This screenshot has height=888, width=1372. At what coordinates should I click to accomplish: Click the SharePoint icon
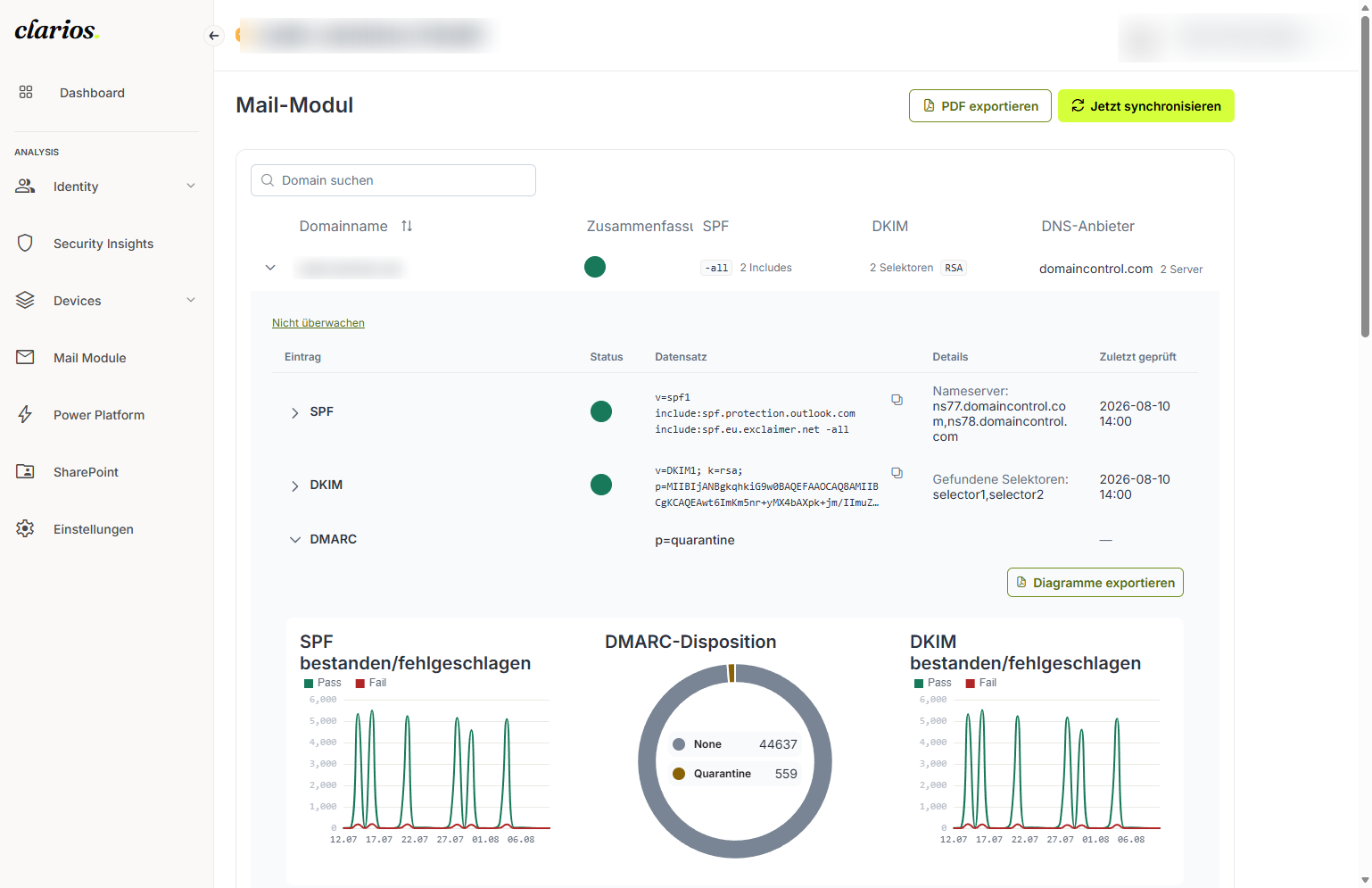[x=25, y=471]
